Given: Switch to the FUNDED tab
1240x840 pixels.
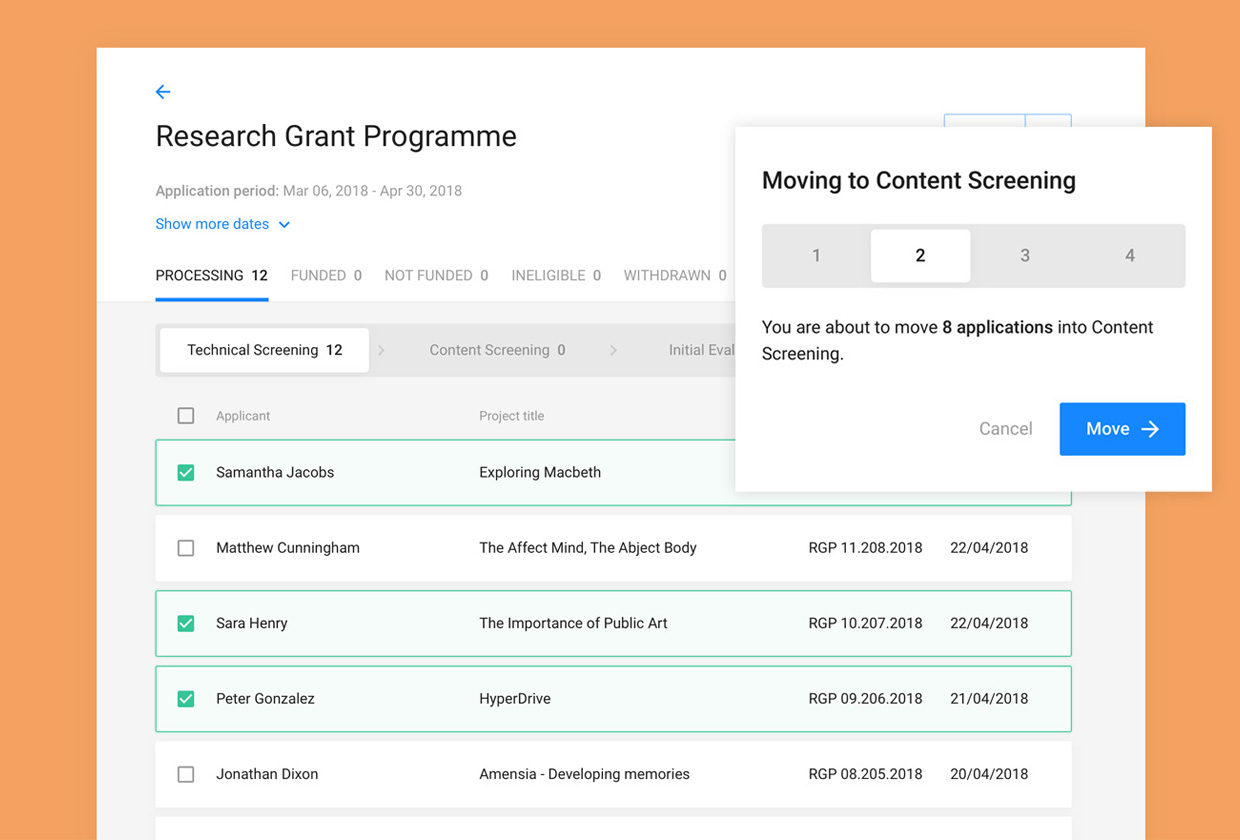Looking at the screenshot, I should pos(326,275).
